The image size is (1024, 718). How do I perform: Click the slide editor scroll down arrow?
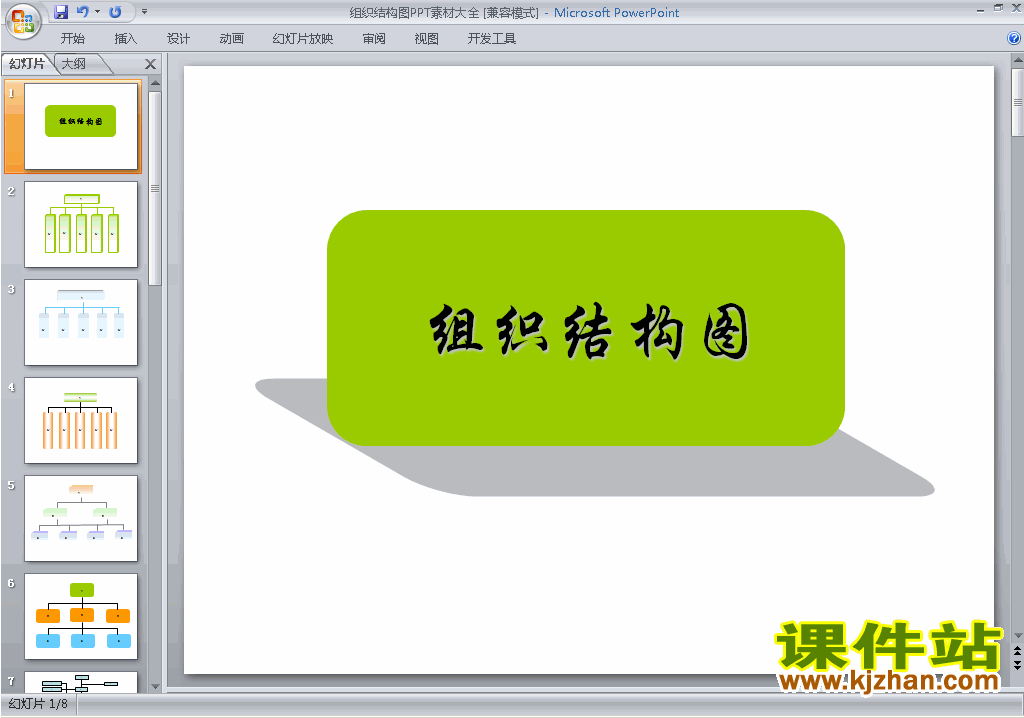point(1017,635)
